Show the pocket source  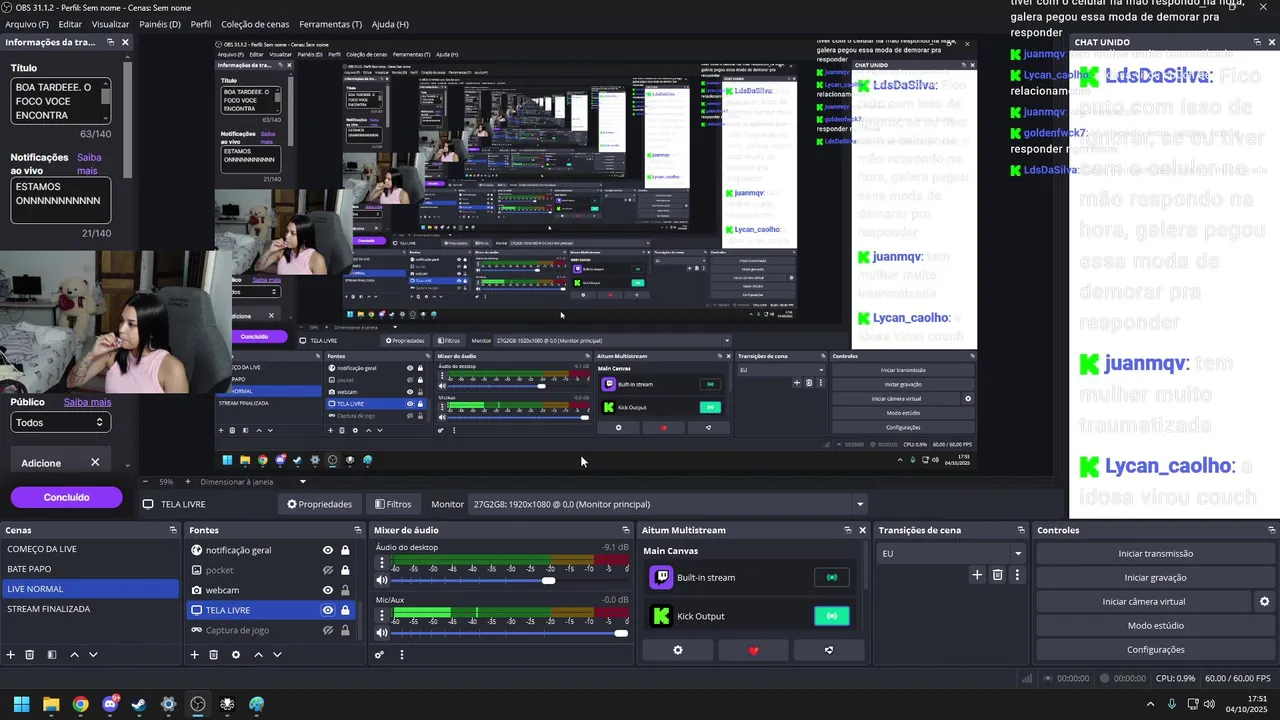point(327,570)
